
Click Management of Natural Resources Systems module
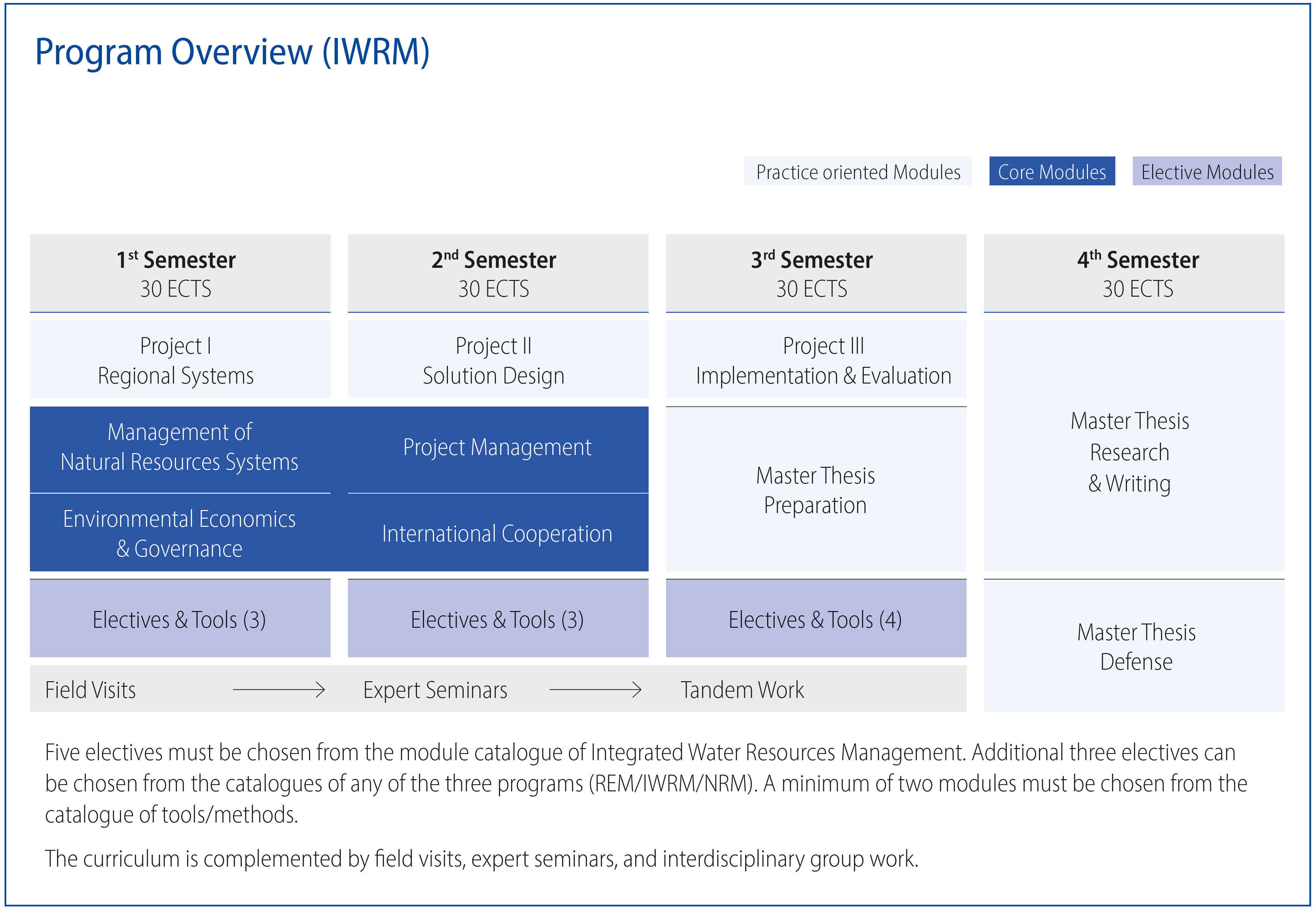coord(180,449)
